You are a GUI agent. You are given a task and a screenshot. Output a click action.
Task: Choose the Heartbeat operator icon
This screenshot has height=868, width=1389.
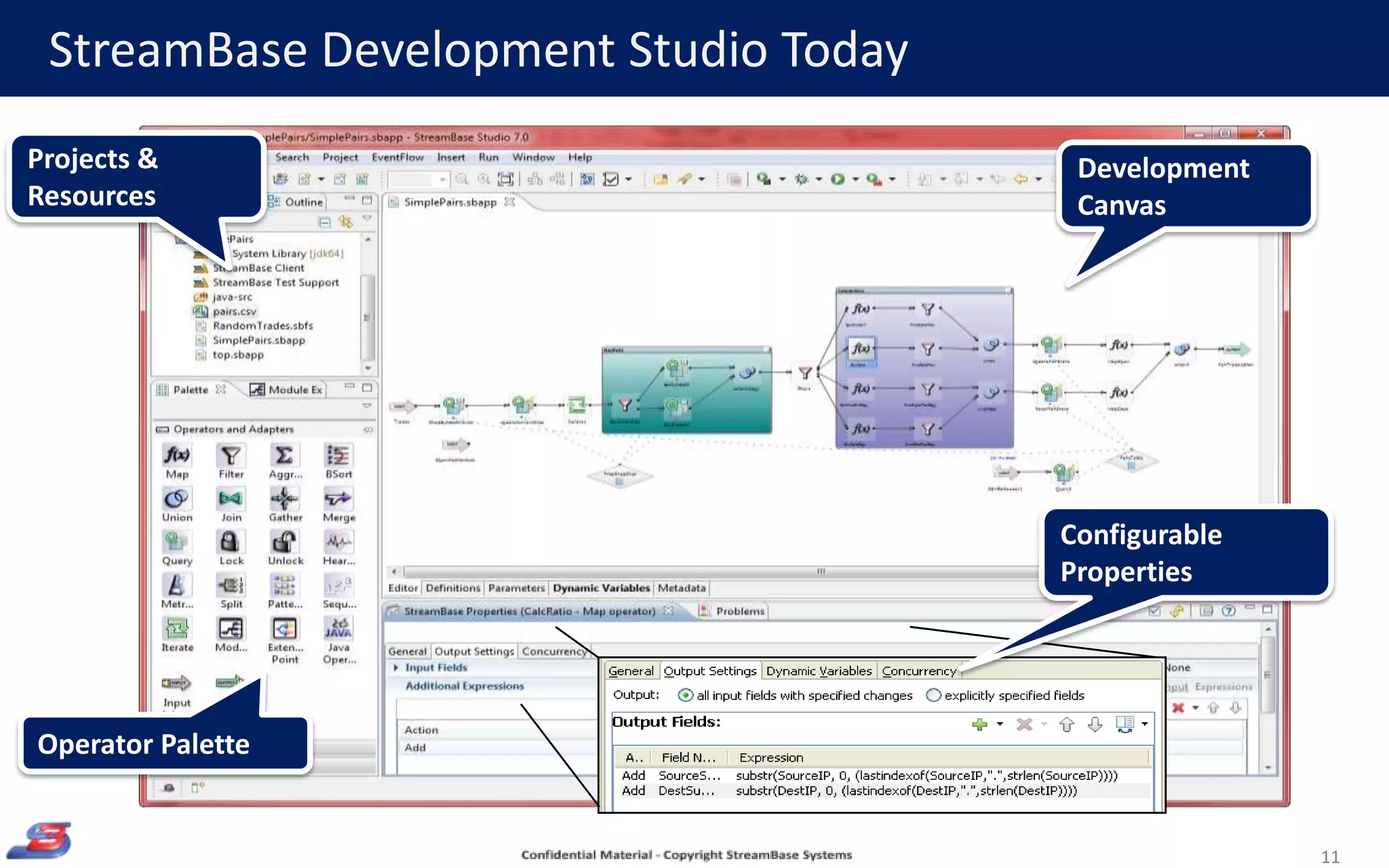point(338,542)
